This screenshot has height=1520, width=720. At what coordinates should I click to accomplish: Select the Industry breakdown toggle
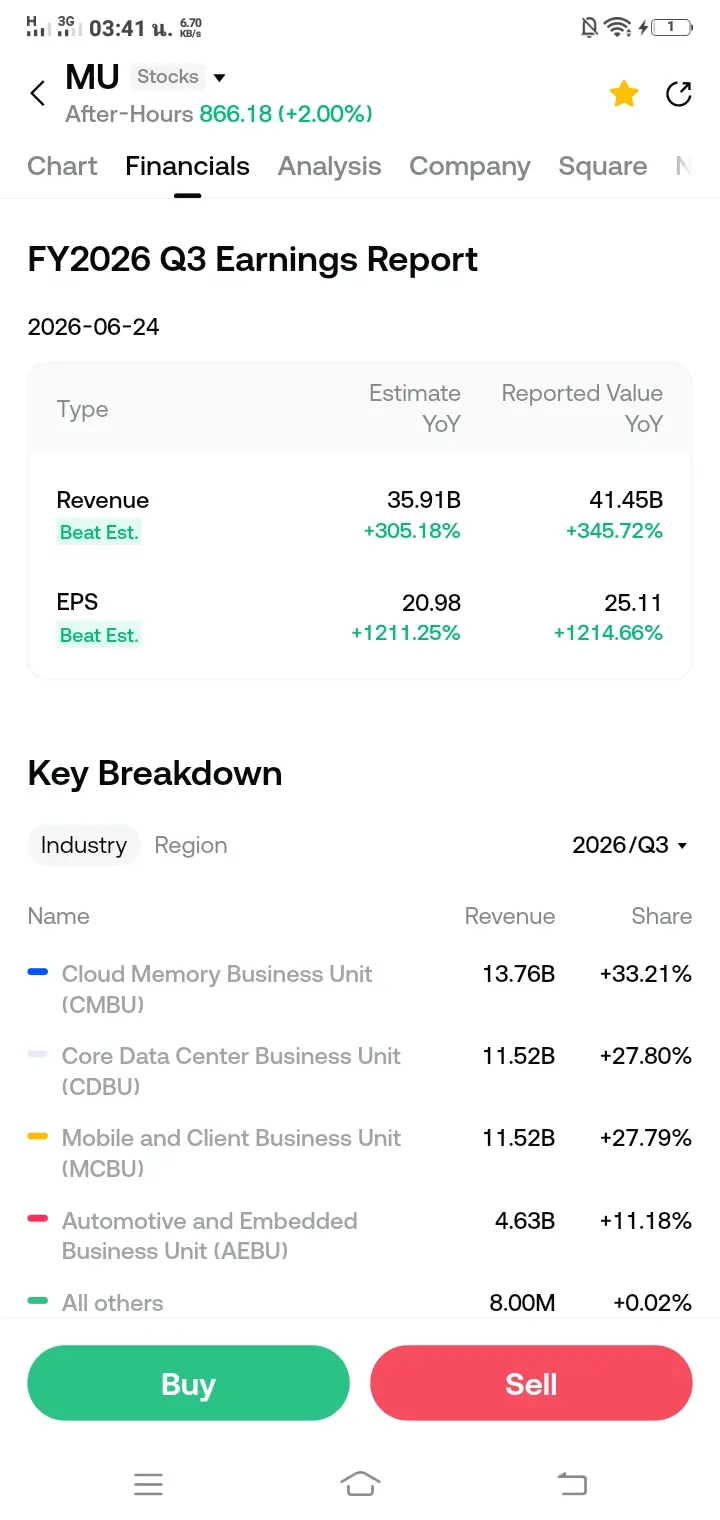pos(84,845)
